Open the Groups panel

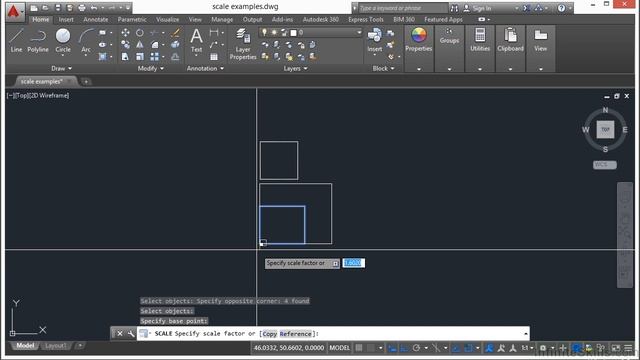pyautogui.click(x=449, y=36)
